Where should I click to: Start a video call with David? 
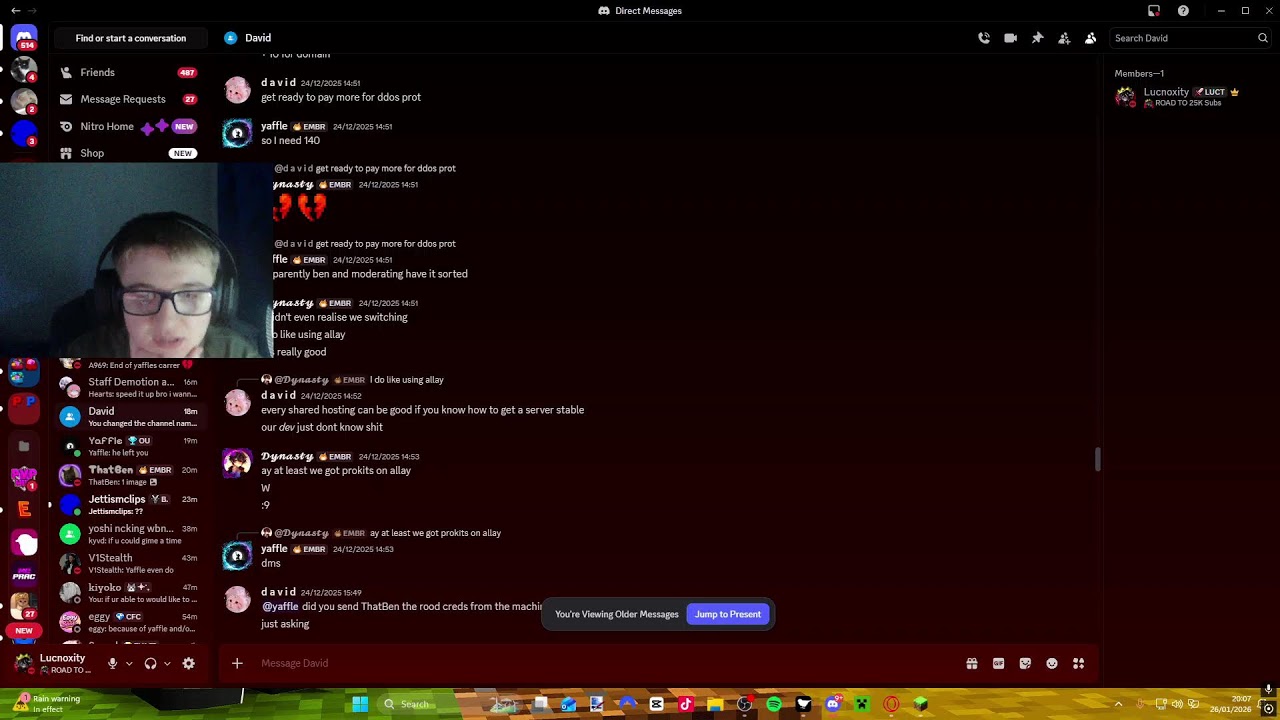(1010, 38)
